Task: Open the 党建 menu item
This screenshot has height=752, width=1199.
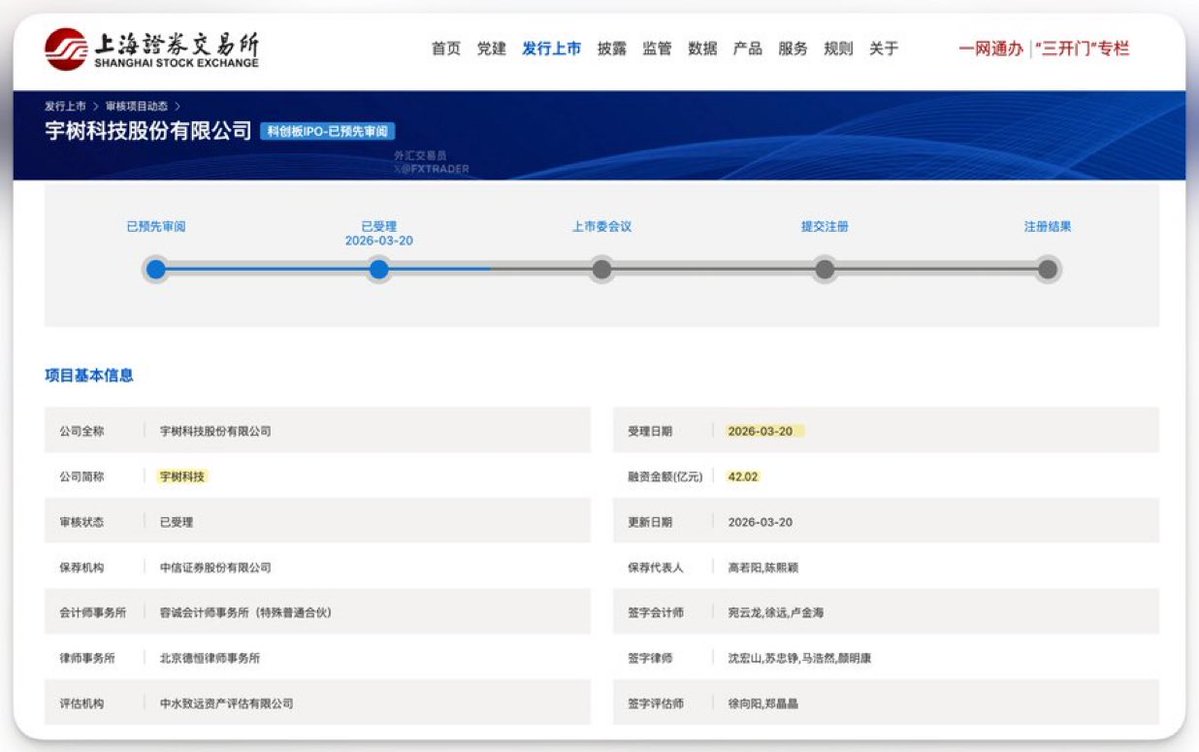Action: click(x=491, y=49)
